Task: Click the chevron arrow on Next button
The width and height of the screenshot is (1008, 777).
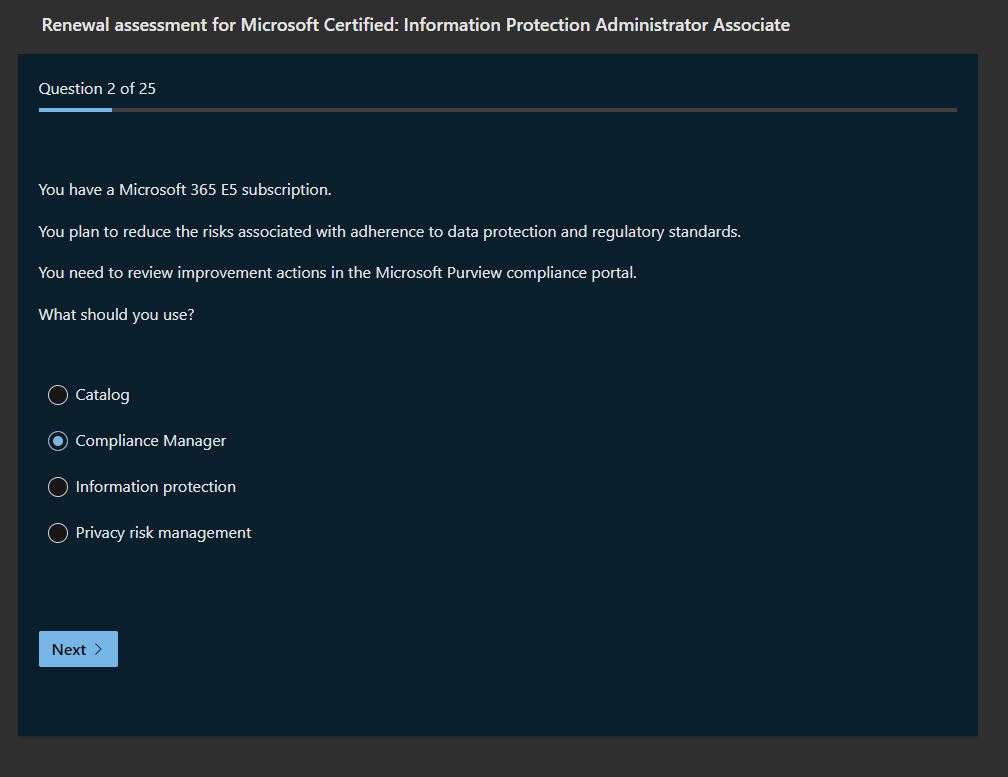Action: [x=98, y=649]
